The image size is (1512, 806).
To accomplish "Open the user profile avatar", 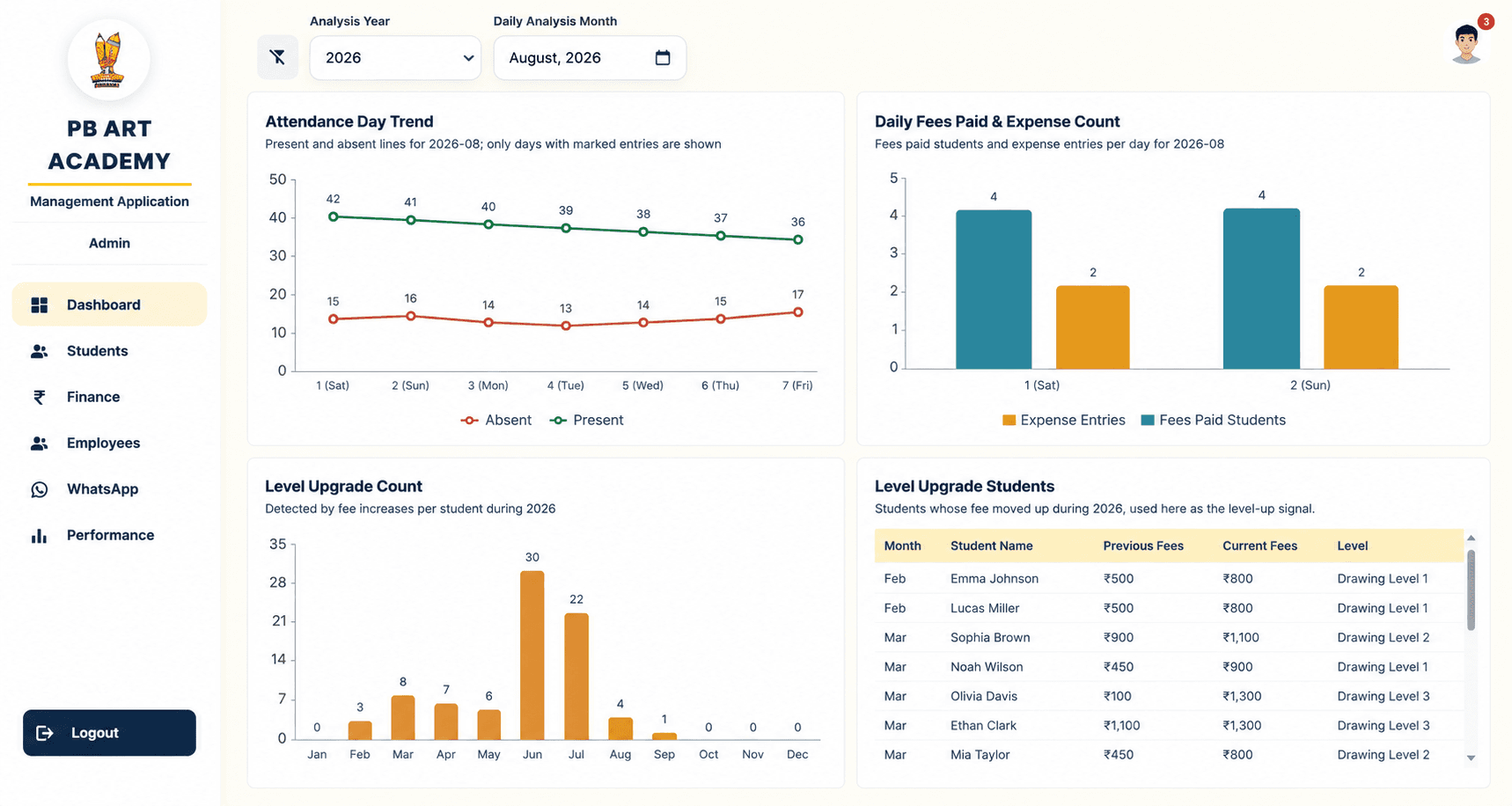I will pyautogui.click(x=1466, y=44).
